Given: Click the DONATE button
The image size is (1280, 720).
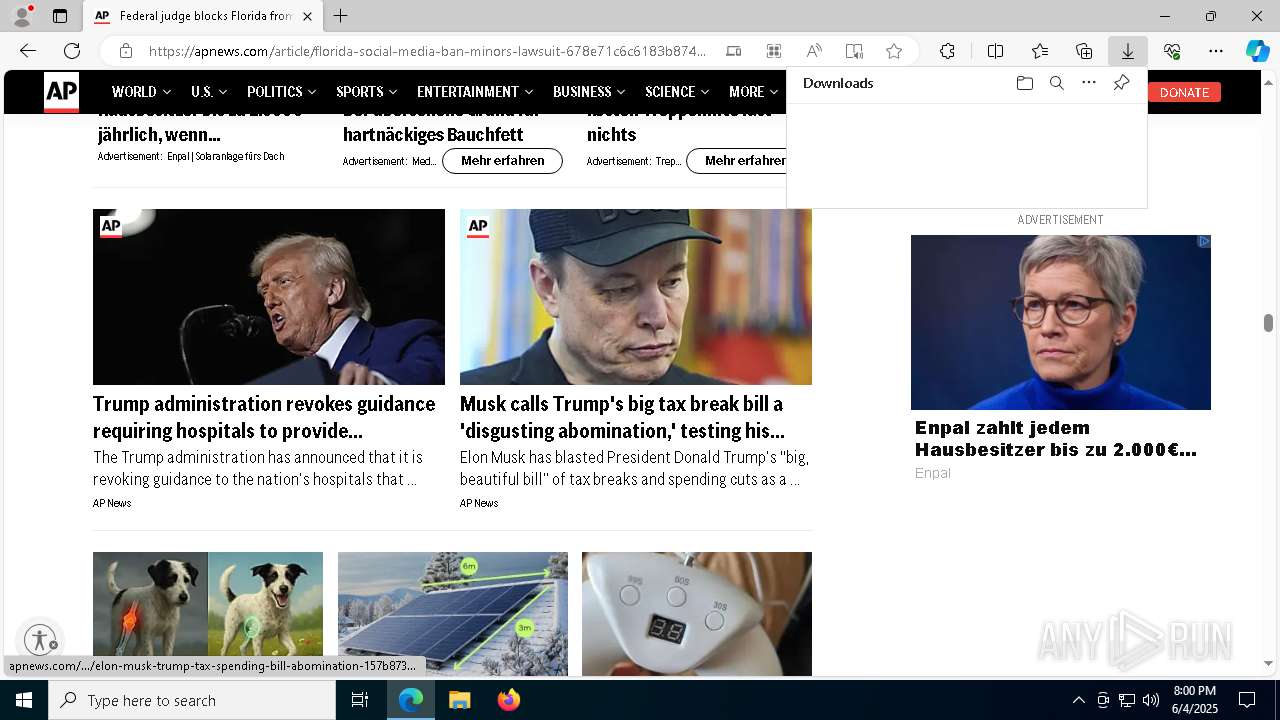Looking at the screenshot, I should 1184,92.
